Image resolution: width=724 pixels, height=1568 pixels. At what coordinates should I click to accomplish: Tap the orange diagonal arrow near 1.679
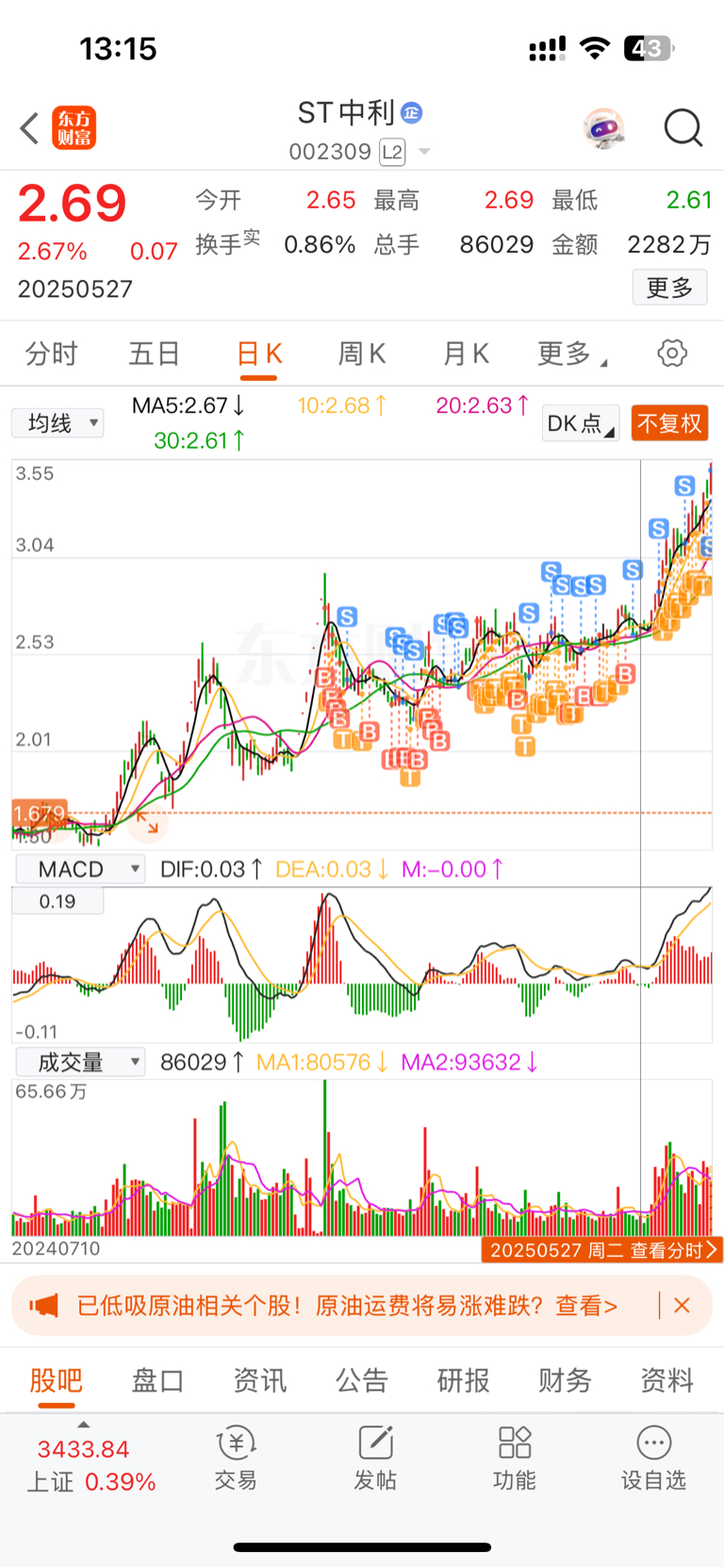click(x=147, y=824)
